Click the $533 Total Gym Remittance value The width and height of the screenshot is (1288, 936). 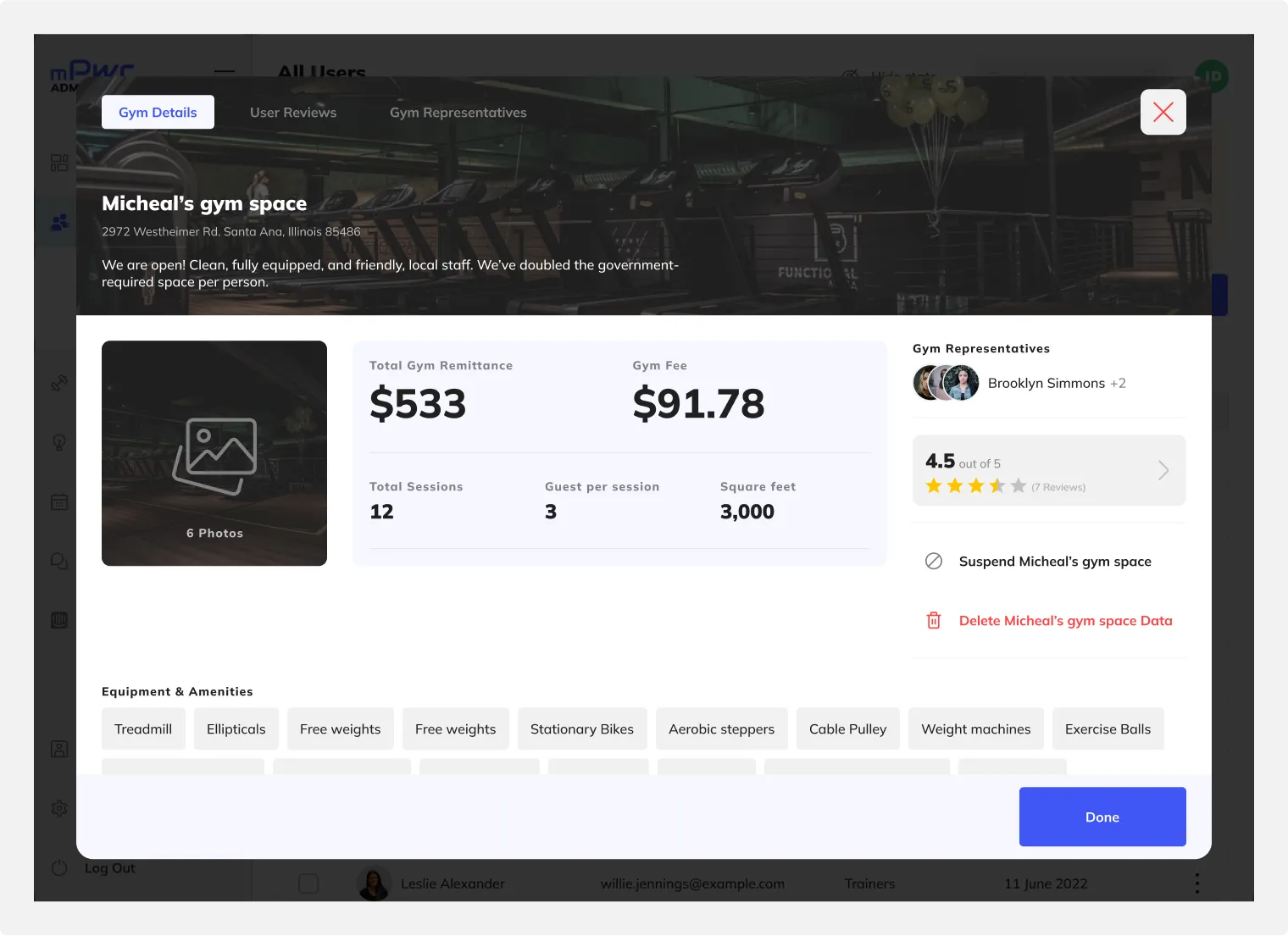[418, 403]
